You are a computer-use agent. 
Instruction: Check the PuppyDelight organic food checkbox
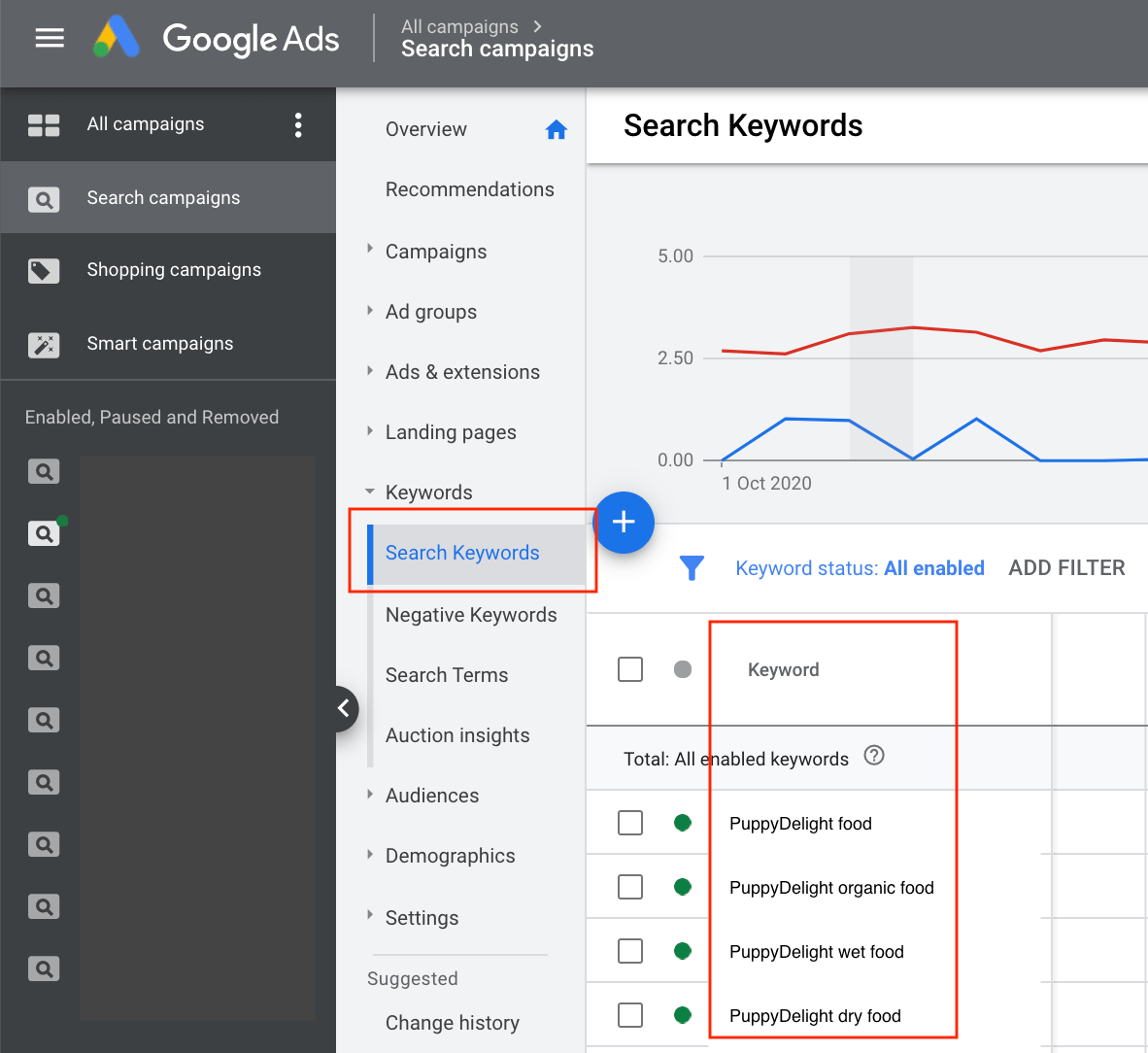pos(630,888)
